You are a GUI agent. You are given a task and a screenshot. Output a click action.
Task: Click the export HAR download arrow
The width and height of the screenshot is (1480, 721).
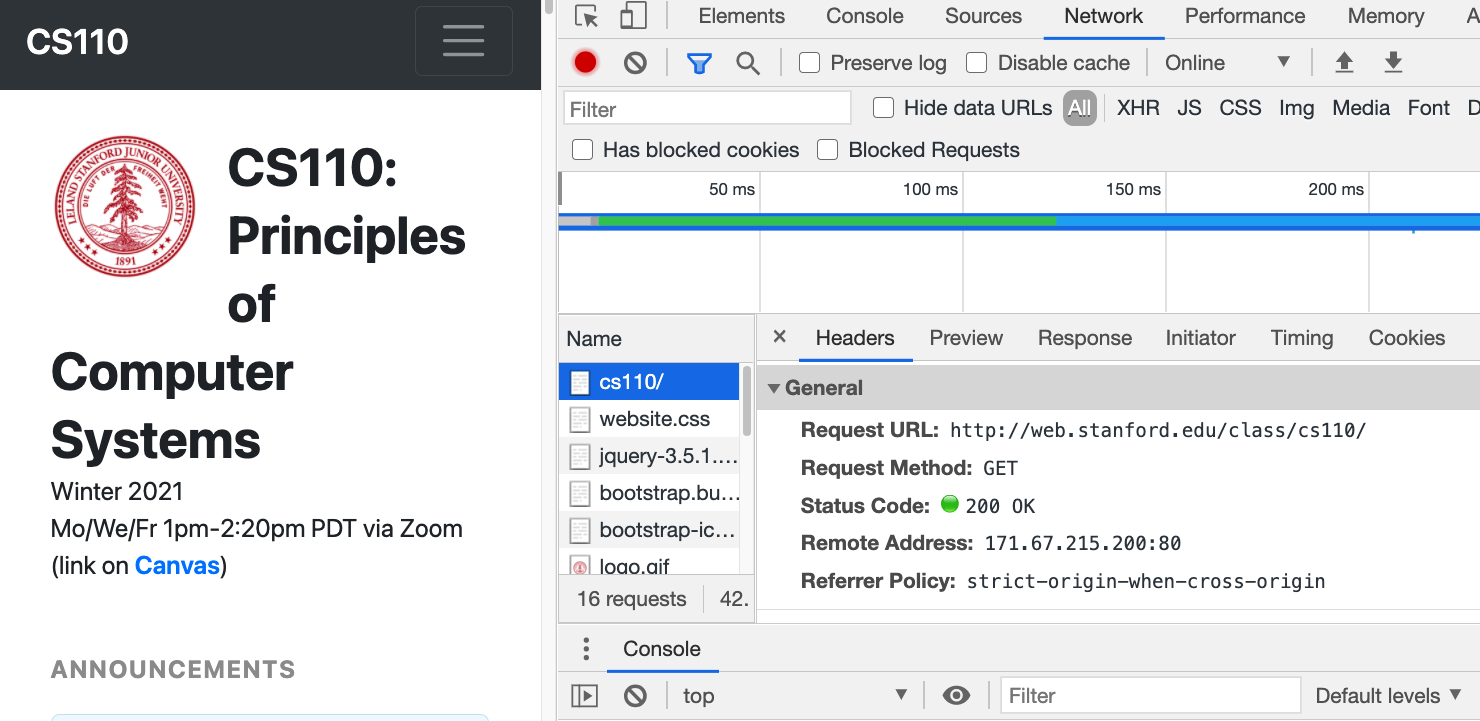[x=1393, y=63]
